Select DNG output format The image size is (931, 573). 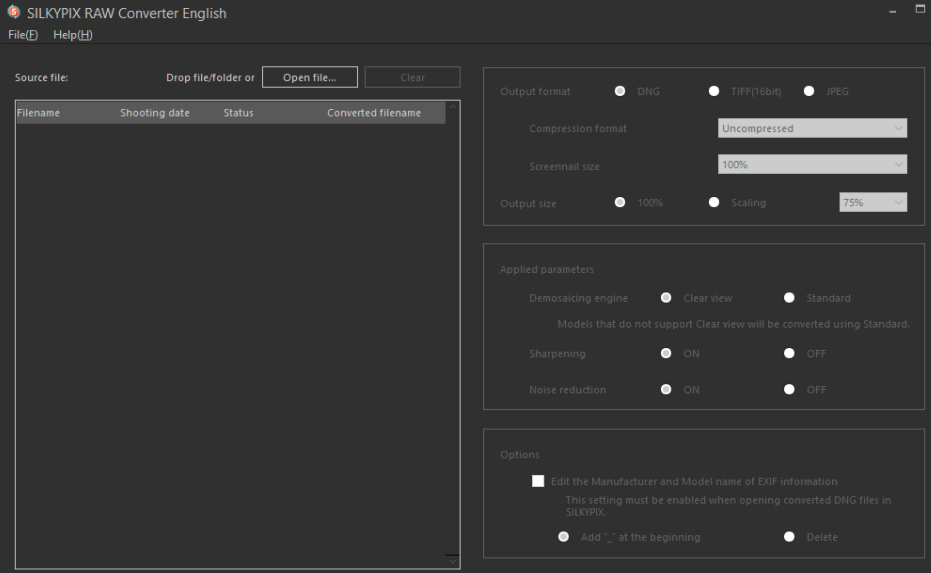(x=620, y=91)
